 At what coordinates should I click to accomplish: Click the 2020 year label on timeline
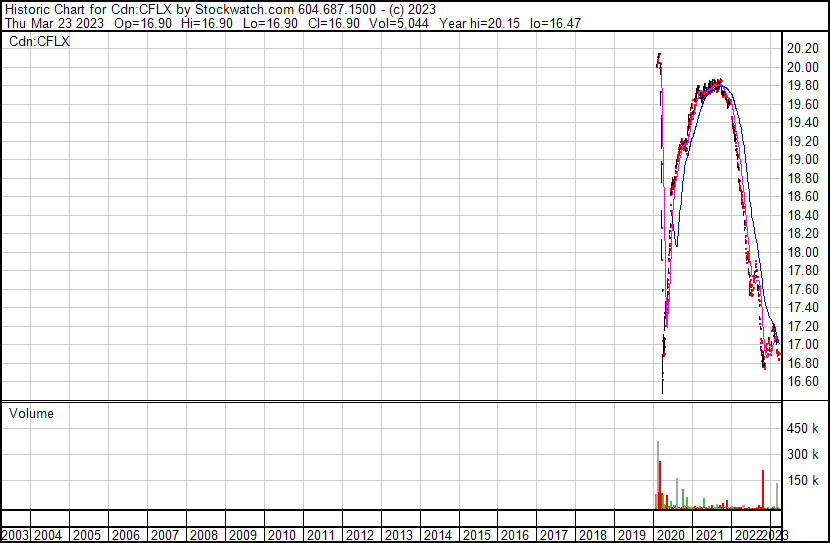(x=669, y=535)
